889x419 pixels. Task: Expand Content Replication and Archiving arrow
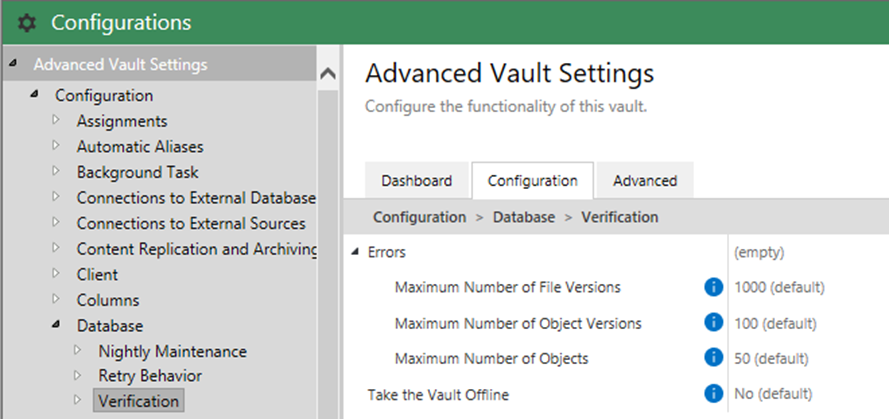pyautogui.click(x=56, y=247)
